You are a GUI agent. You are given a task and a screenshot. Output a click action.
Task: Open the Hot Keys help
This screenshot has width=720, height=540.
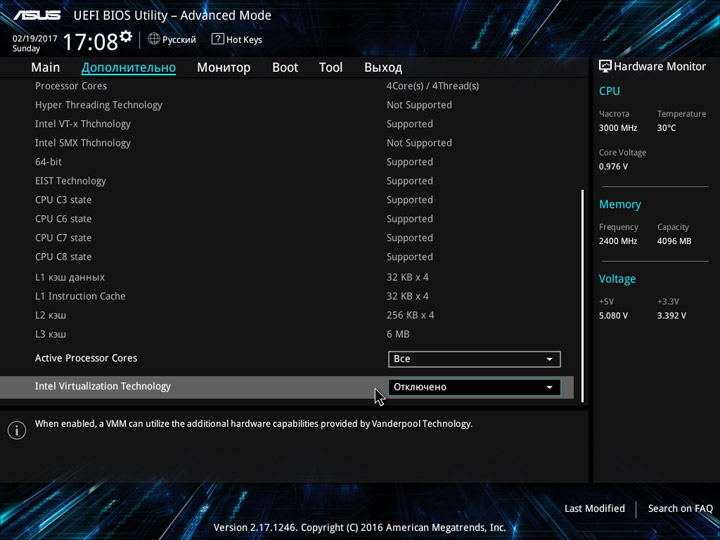coord(236,39)
